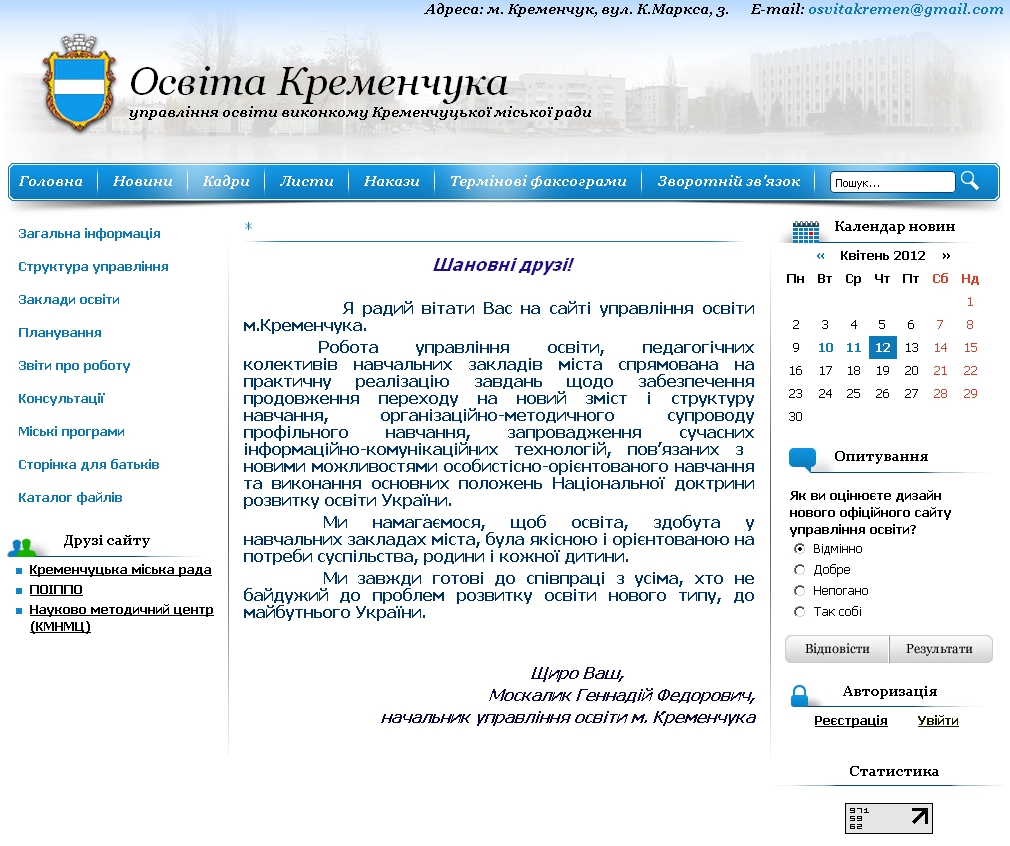Open Термінові факсограми in navigation bar
1010x846 pixels.
538,182
